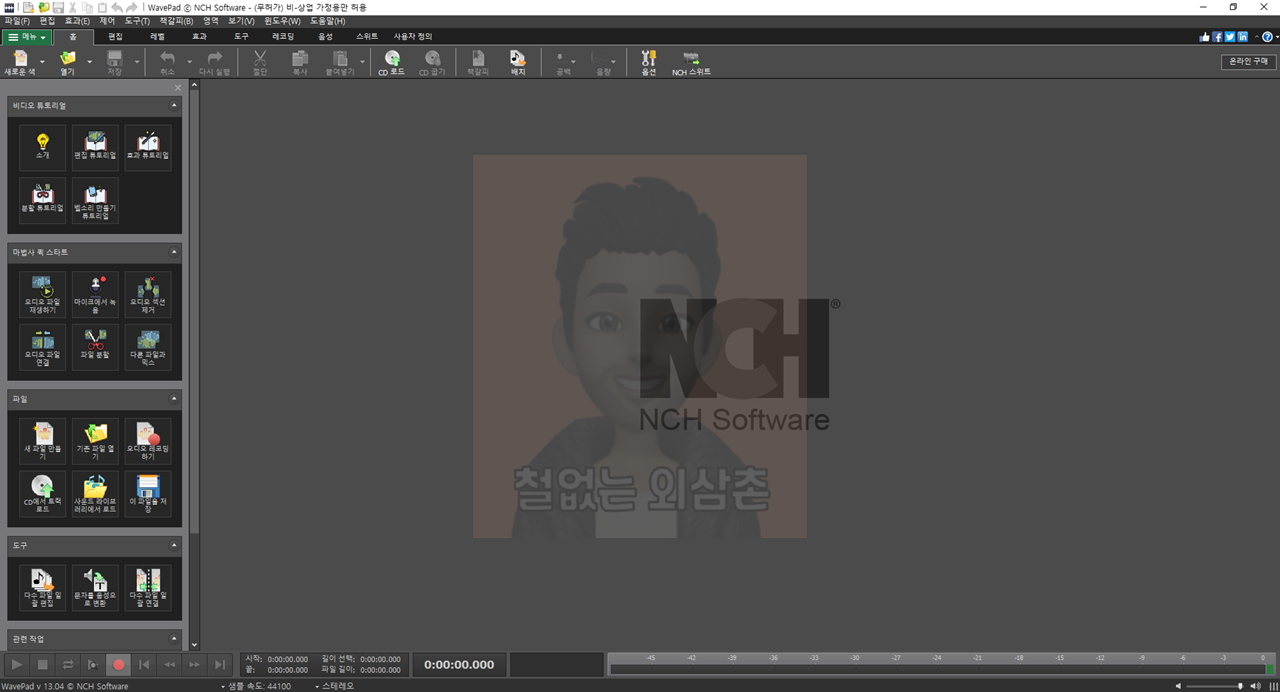Launch the 다른 파일과 믹스 wizard
Image resolution: width=1280 pixels, height=692 pixels.
pyautogui.click(x=148, y=347)
